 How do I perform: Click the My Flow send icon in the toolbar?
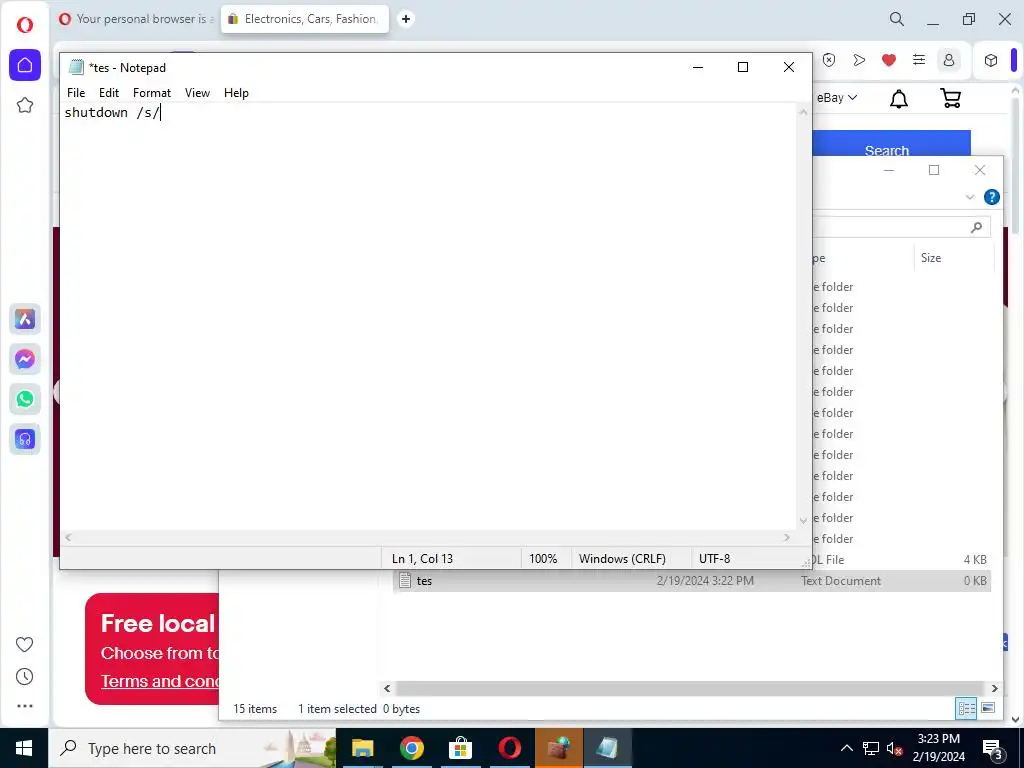tap(859, 60)
